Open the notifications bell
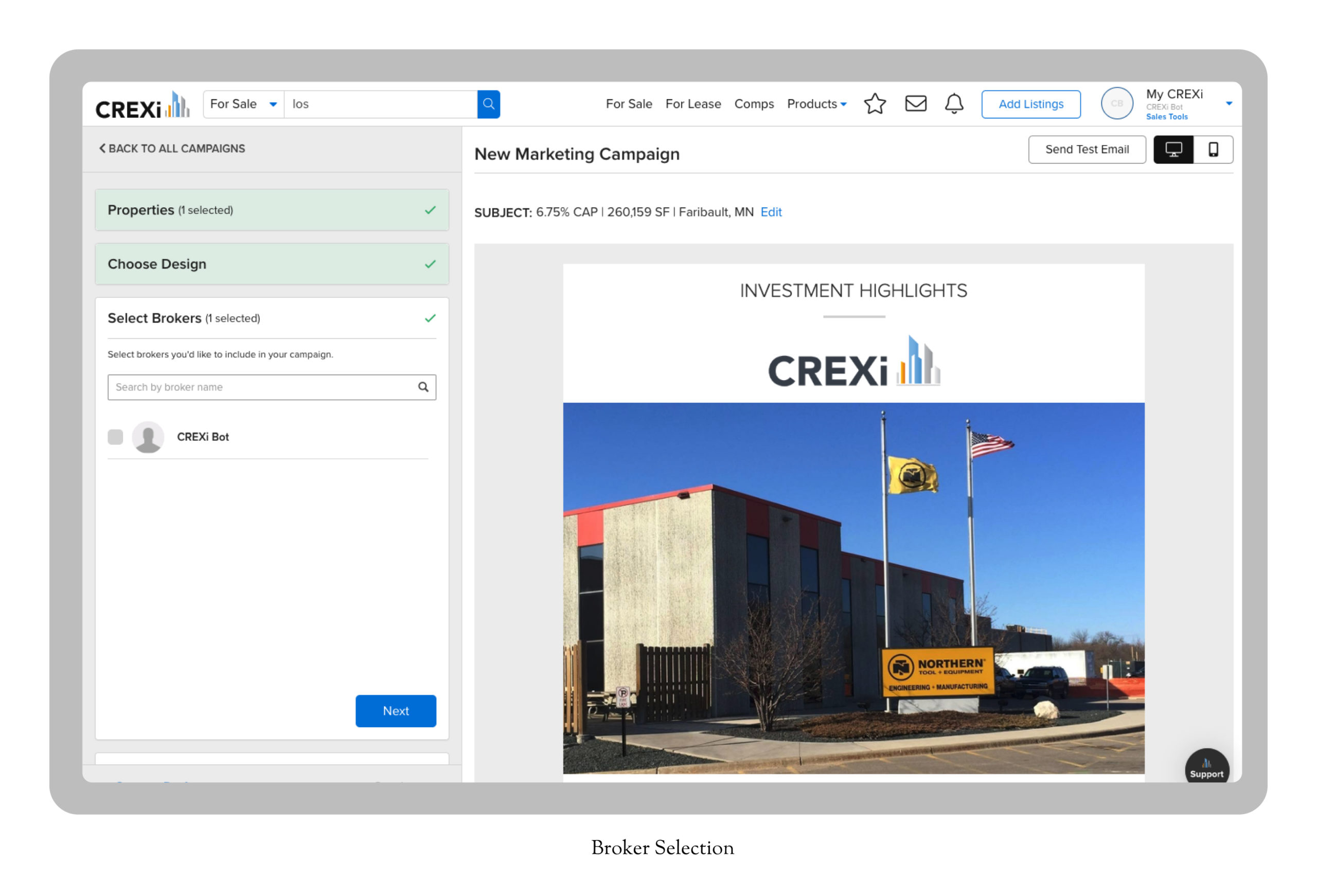The width and height of the screenshot is (1317, 896). tap(954, 104)
